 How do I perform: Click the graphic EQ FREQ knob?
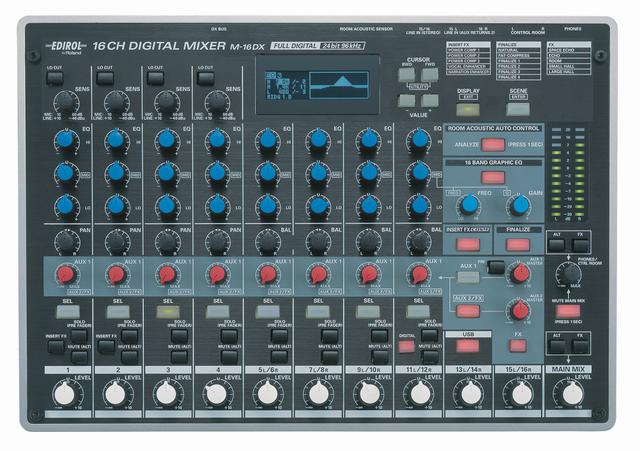point(466,204)
